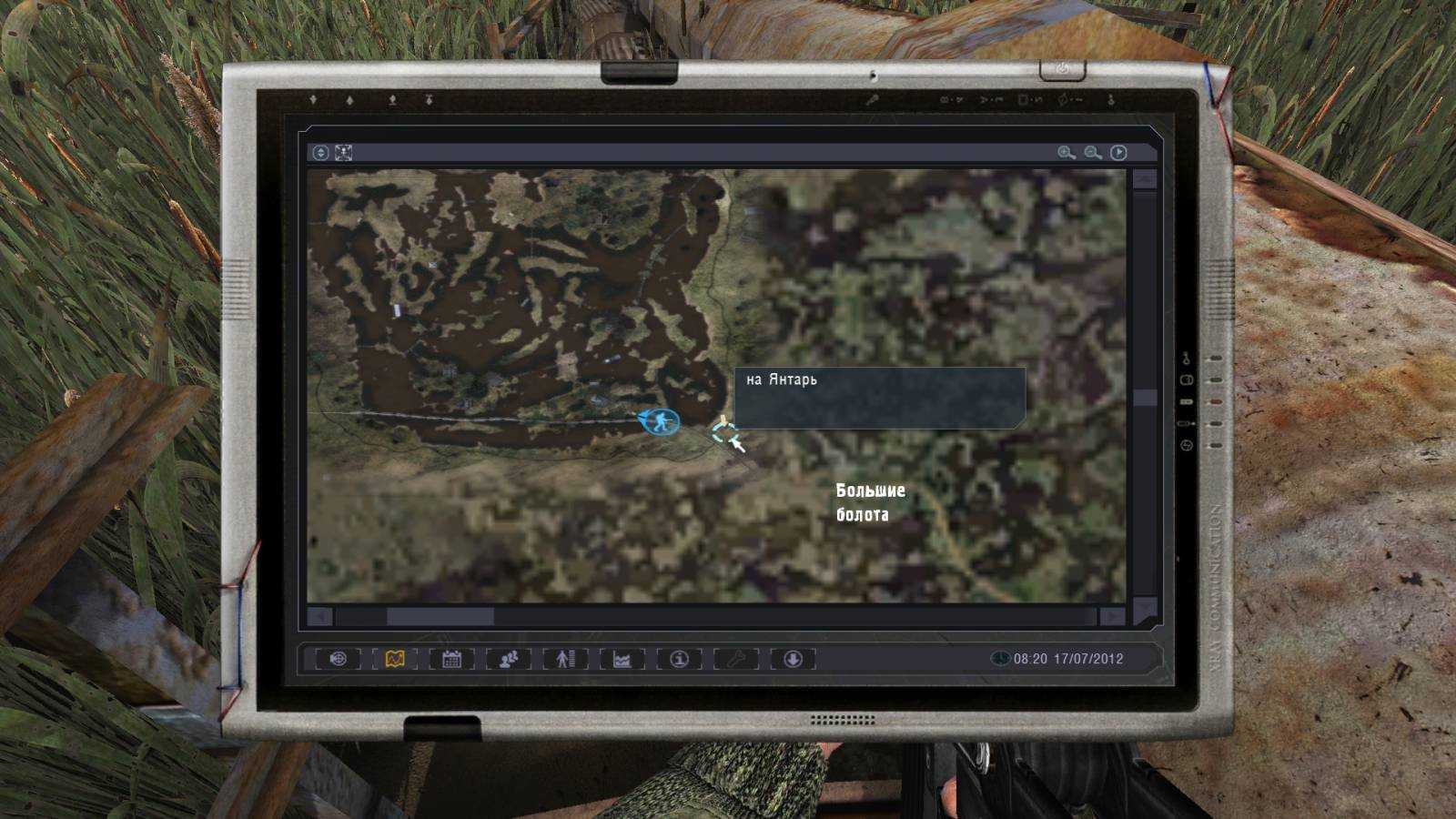Open the calendar diary tab
The image size is (1456, 819).
pyautogui.click(x=451, y=659)
